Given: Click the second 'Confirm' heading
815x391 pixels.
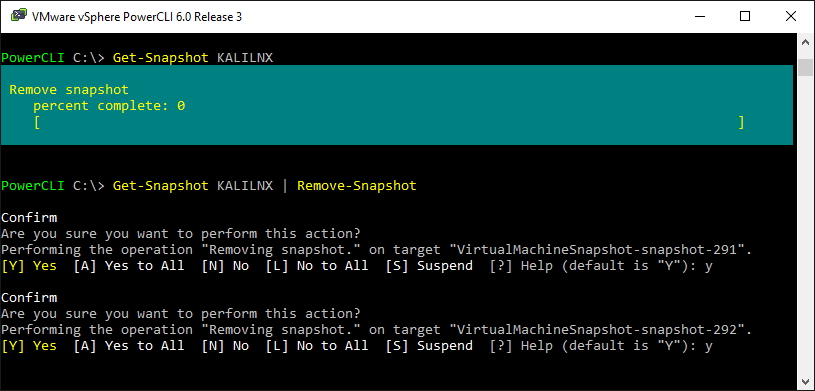Looking at the screenshot, I should tap(29, 298).
